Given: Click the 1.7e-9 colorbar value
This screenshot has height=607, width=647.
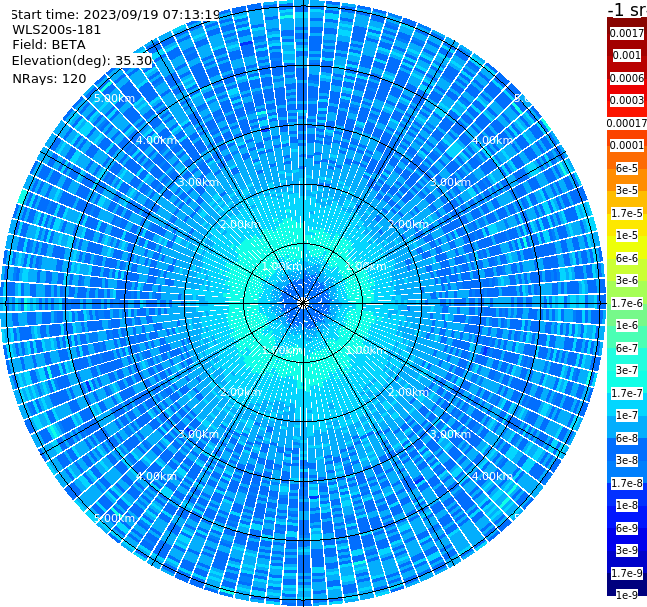Looking at the screenshot, I should [627, 573].
